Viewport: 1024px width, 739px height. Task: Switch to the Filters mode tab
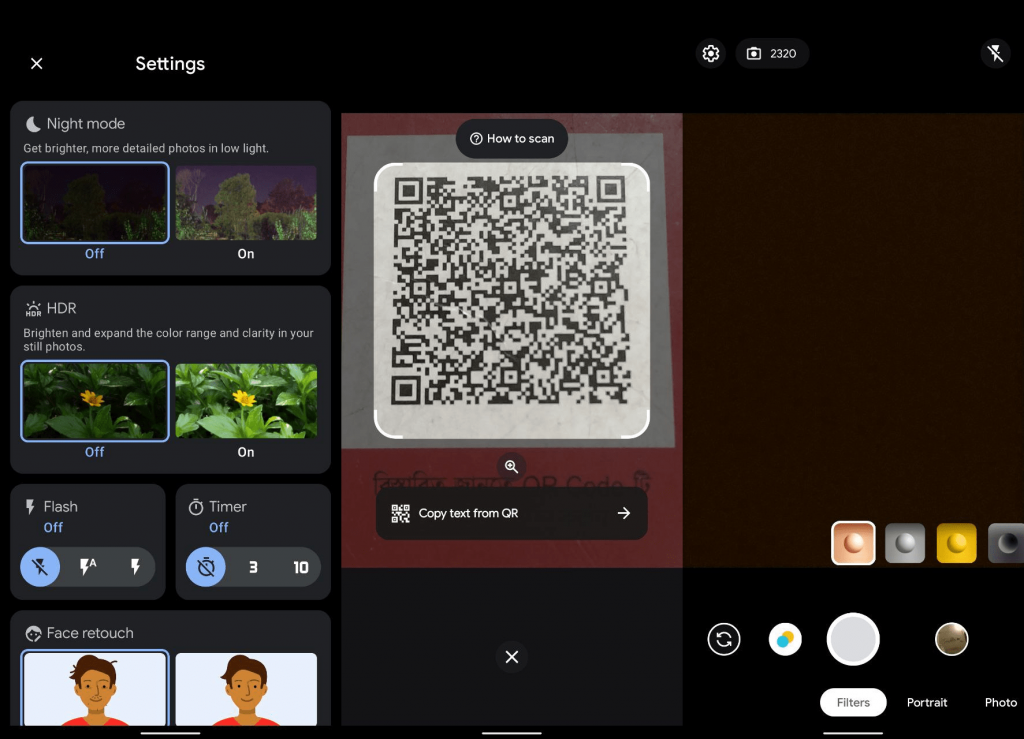853,702
